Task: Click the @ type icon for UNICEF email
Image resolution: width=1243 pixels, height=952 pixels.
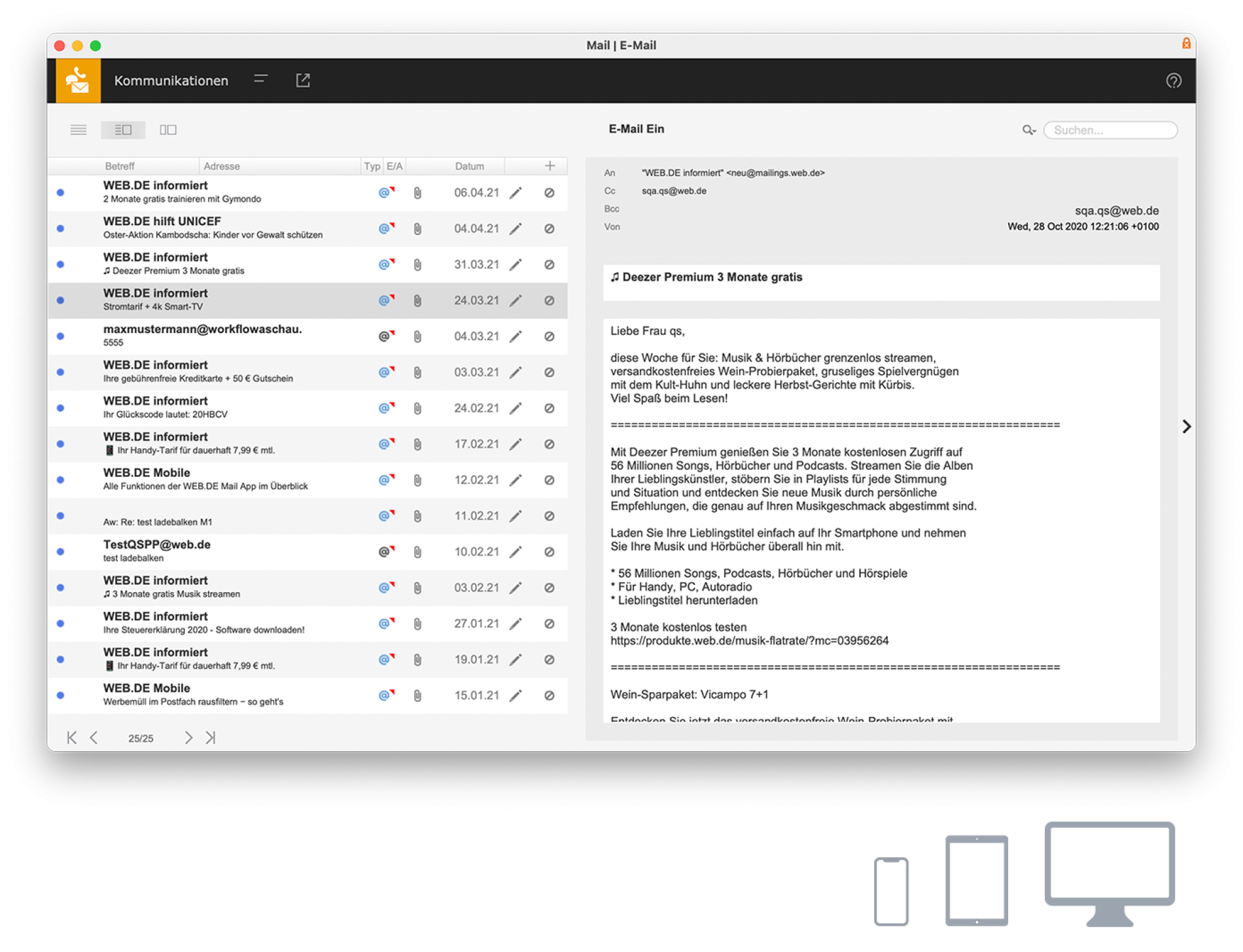Action: click(386, 228)
